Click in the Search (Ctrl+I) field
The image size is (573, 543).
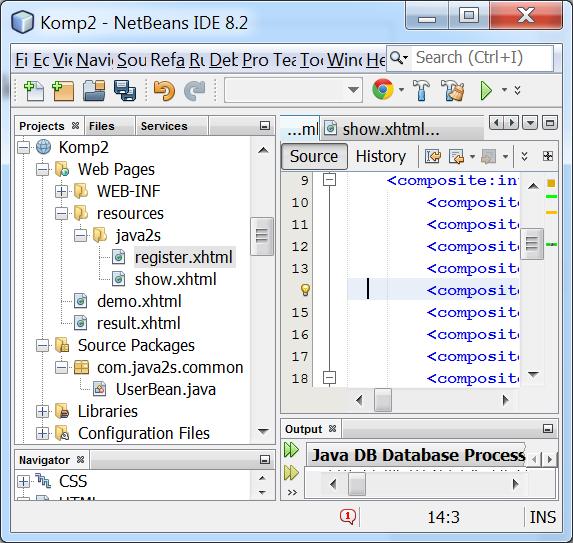pos(482,58)
